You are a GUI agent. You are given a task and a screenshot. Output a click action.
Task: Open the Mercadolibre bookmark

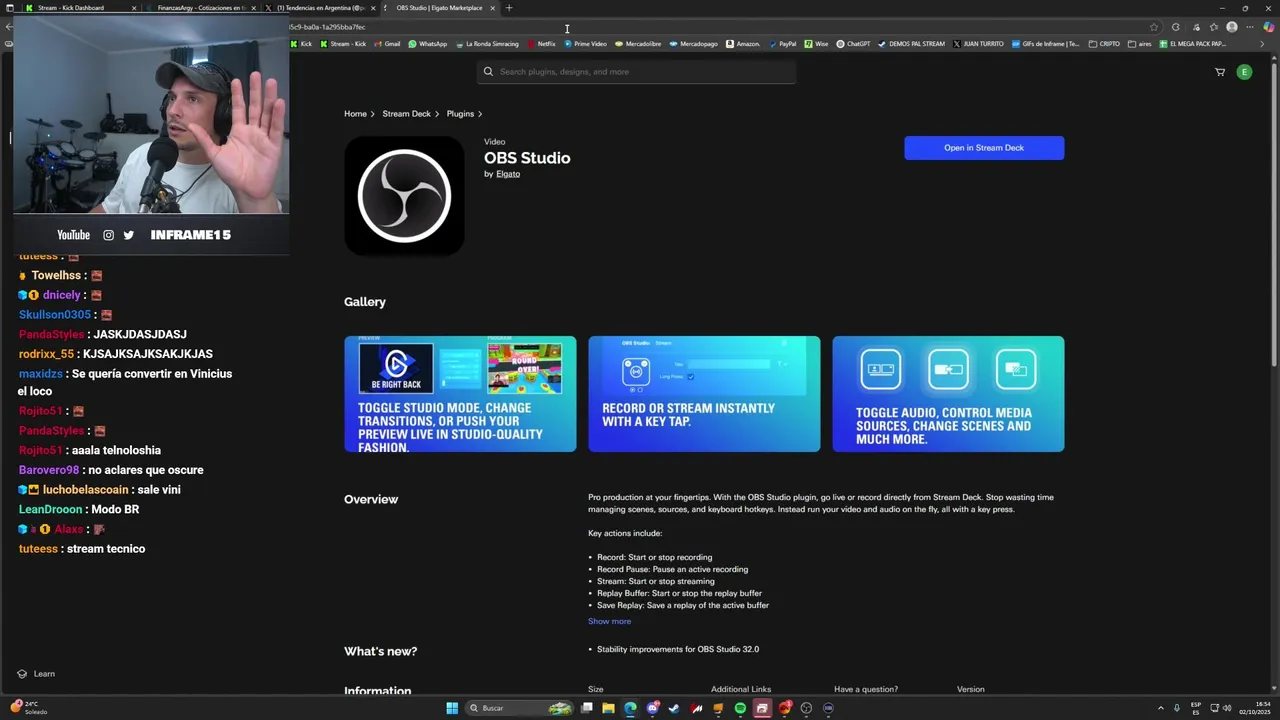(x=638, y=44)
